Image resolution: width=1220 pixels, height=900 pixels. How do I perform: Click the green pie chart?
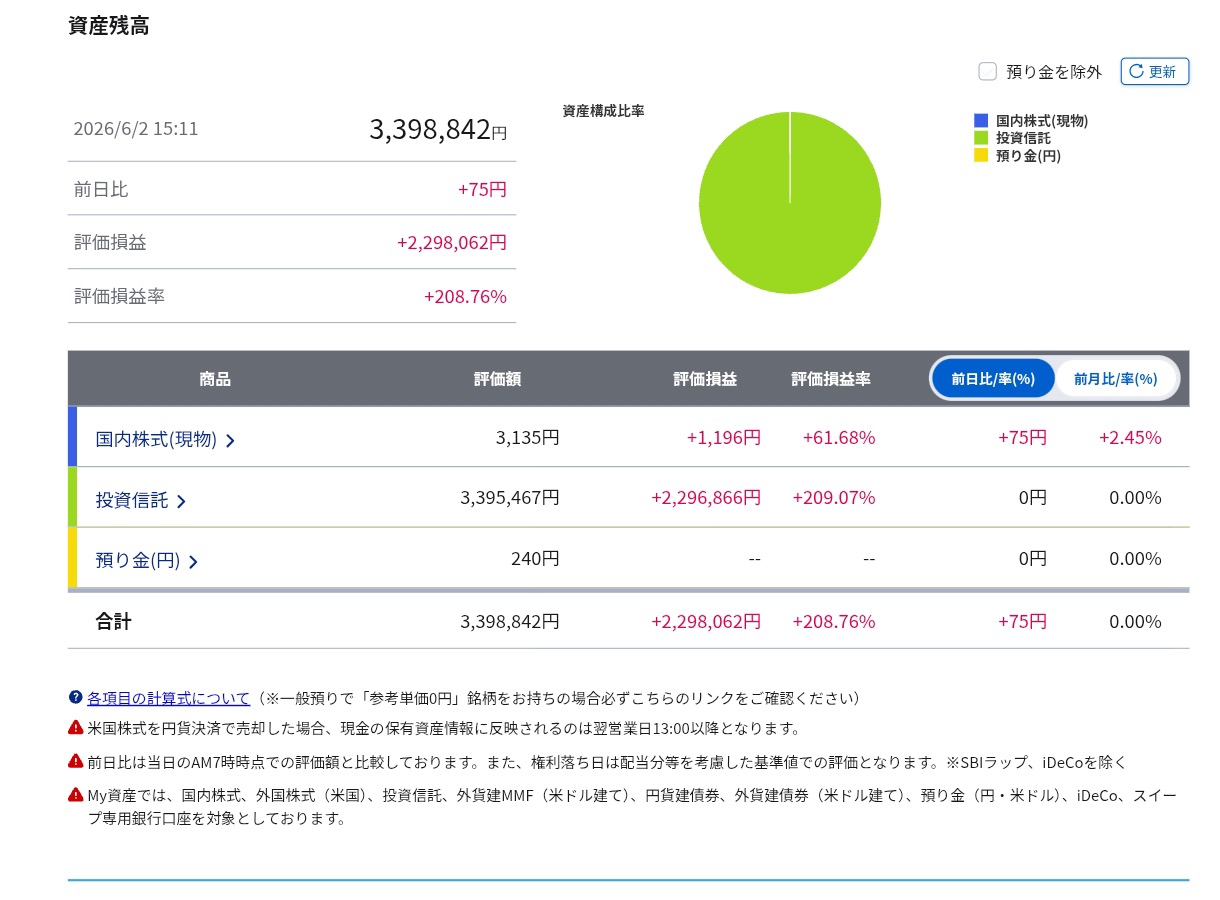click(x=790, y=203)
